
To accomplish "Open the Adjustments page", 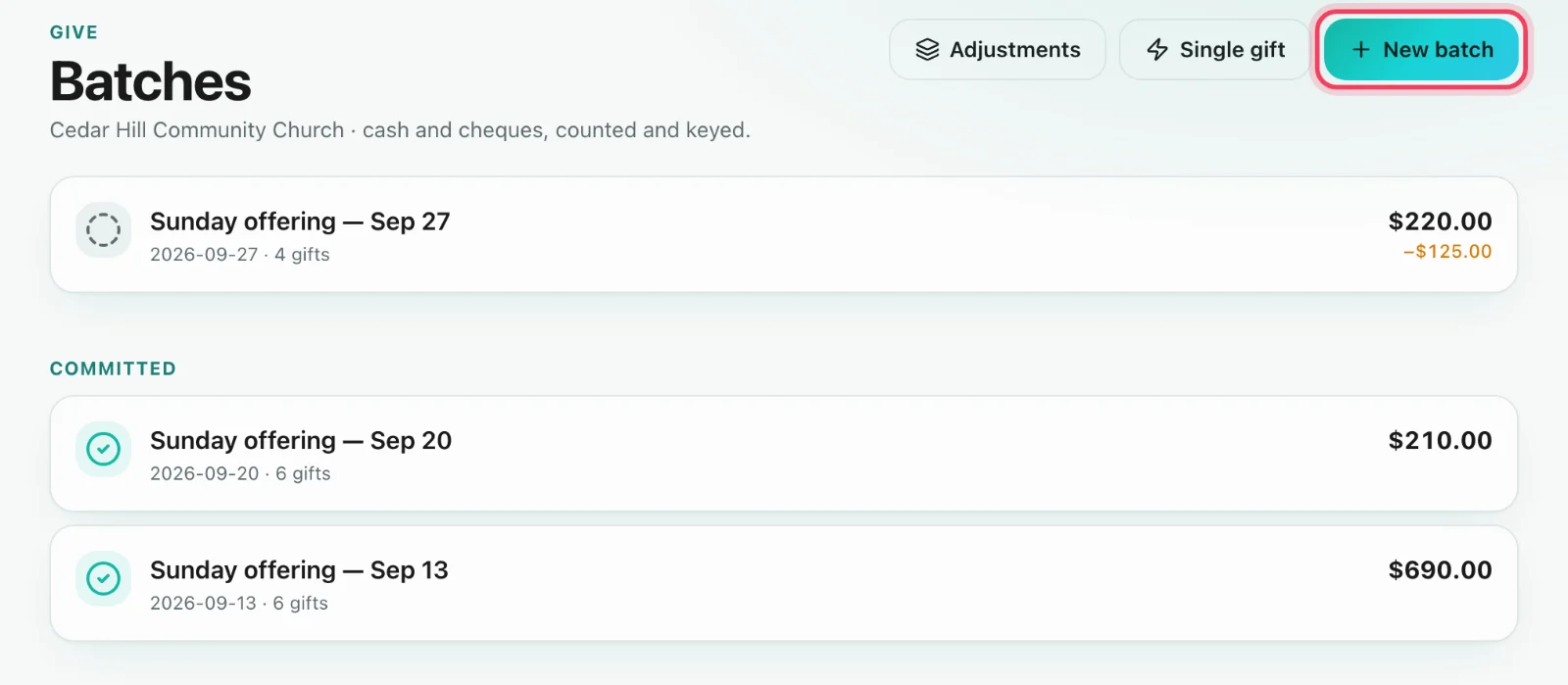I will click(998, 50).
